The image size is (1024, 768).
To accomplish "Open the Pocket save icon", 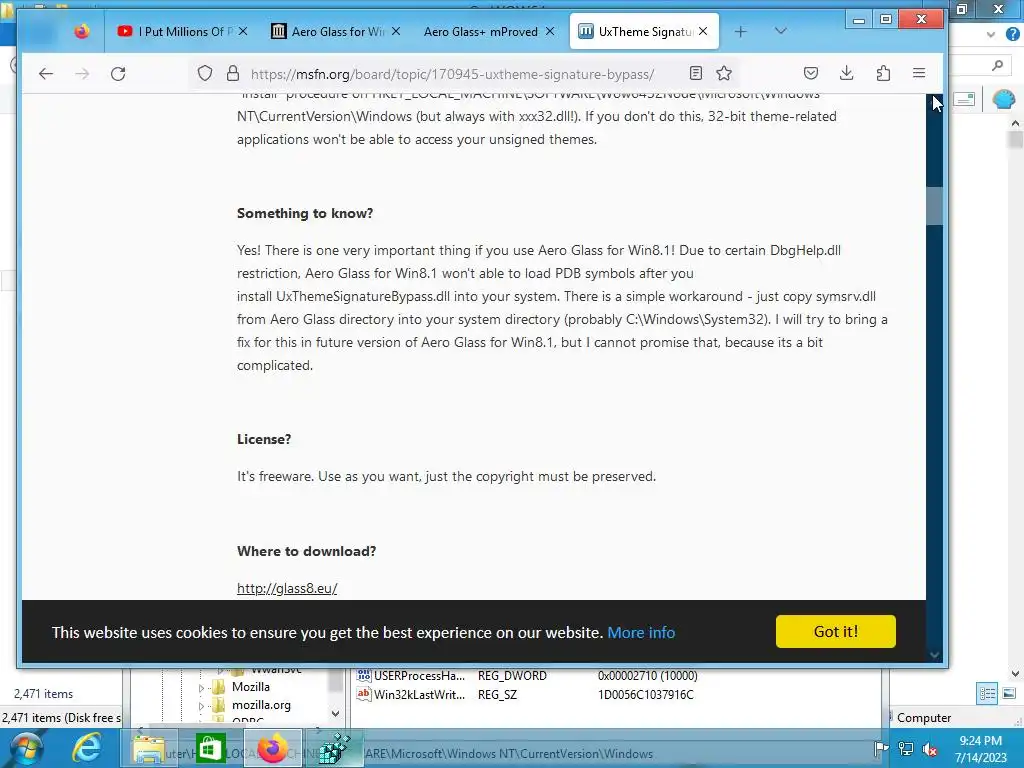I will pos(811,73).
